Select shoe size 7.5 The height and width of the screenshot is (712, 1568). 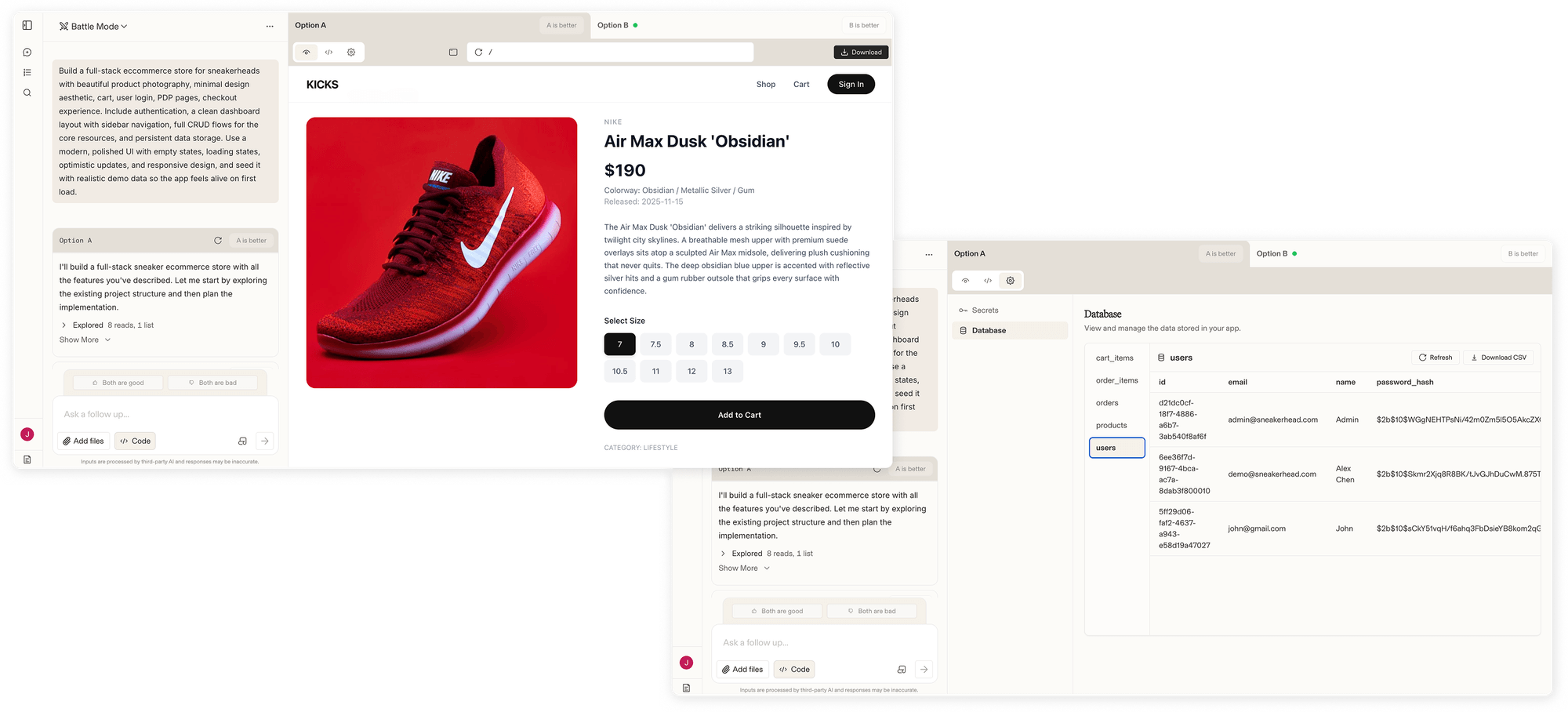[x=655, y=344]
